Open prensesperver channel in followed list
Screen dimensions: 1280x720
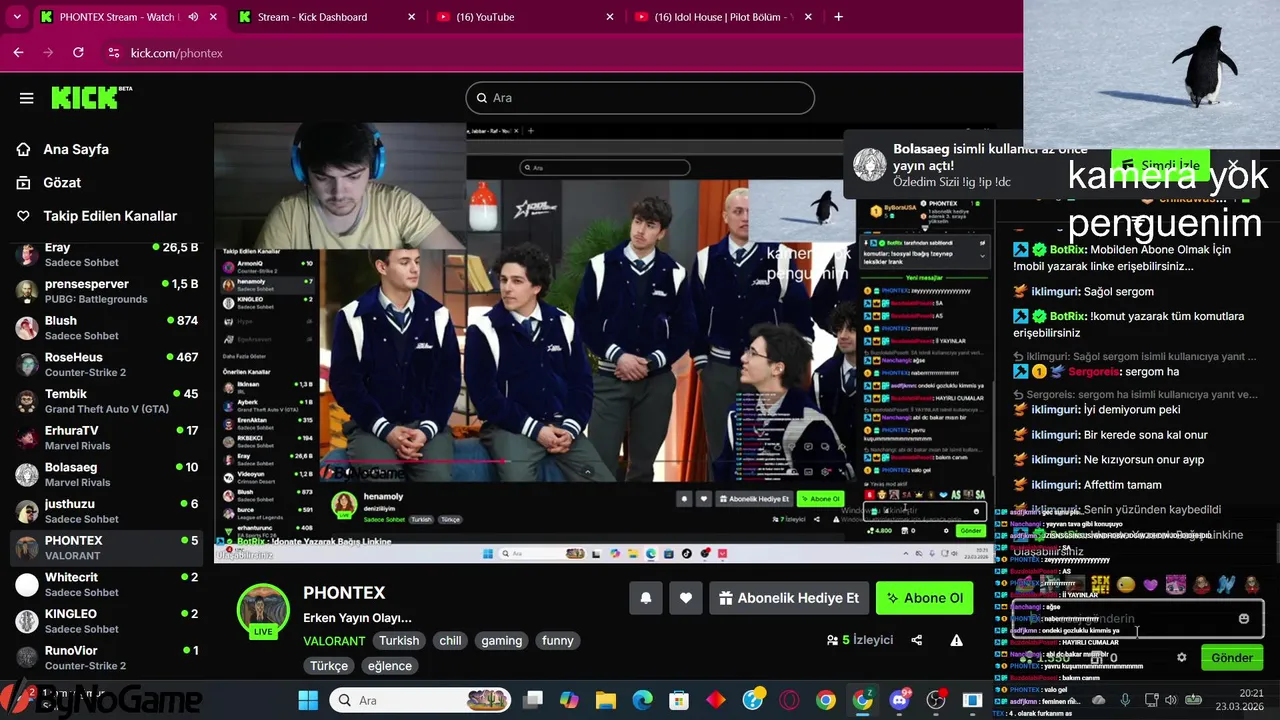(x=105, y=291)
